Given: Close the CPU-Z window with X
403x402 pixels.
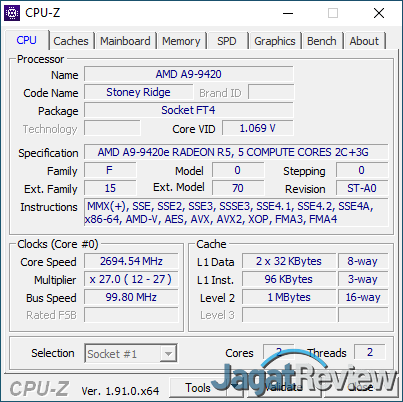Looking at the screenshot, I should (x=379, y=13).
